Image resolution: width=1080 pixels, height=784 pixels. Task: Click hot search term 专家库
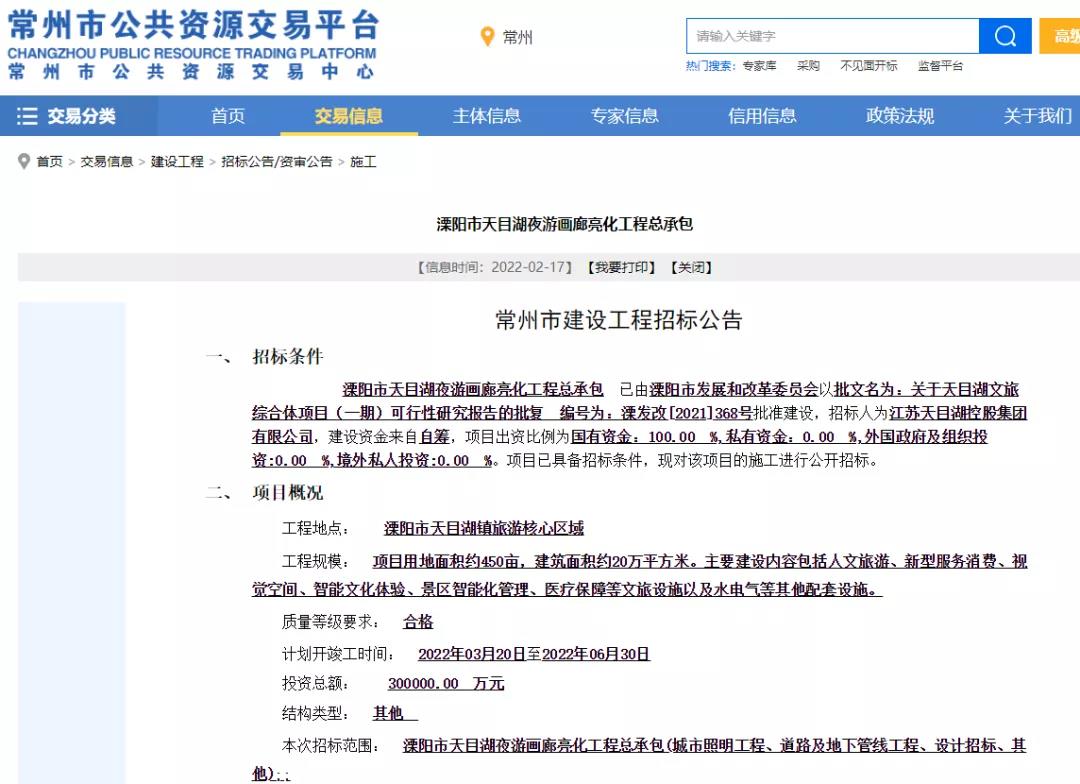[x=759, y=65]
